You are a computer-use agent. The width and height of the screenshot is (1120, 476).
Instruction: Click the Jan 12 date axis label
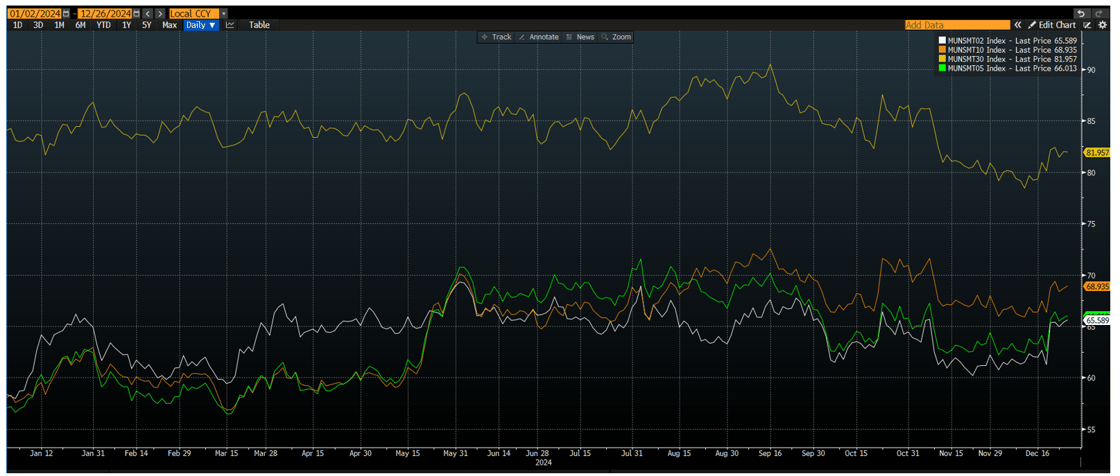tap(40, 453)
